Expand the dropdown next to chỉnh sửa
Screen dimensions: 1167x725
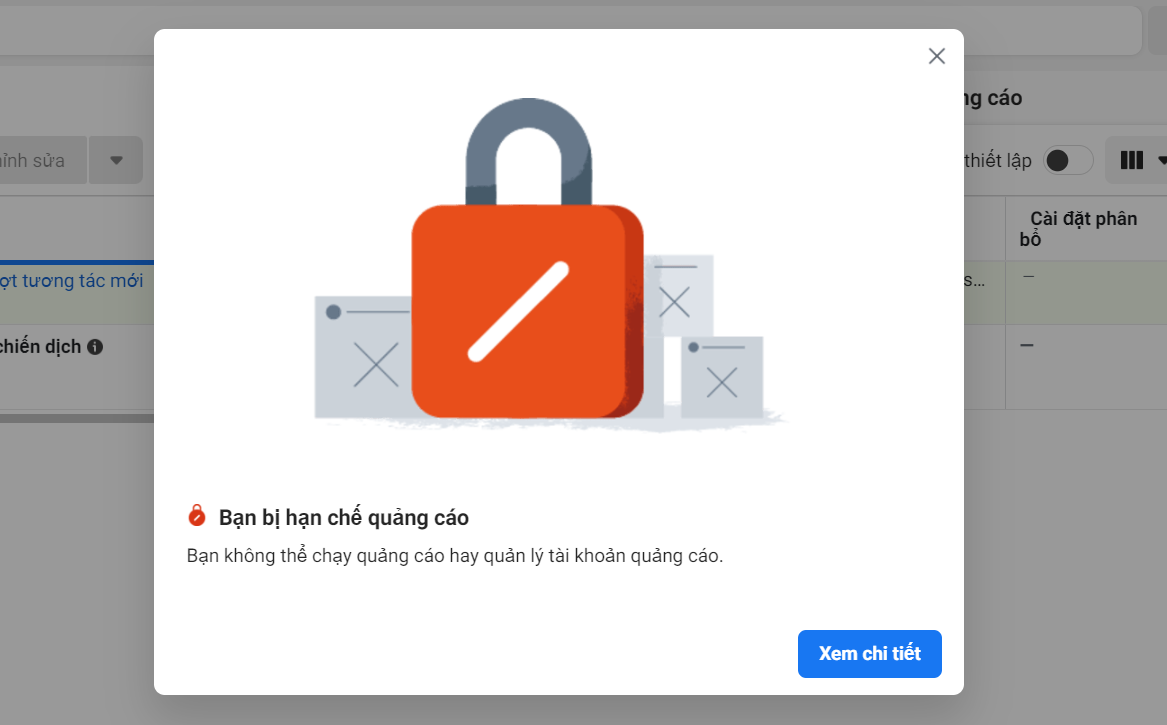click(116, 160)
